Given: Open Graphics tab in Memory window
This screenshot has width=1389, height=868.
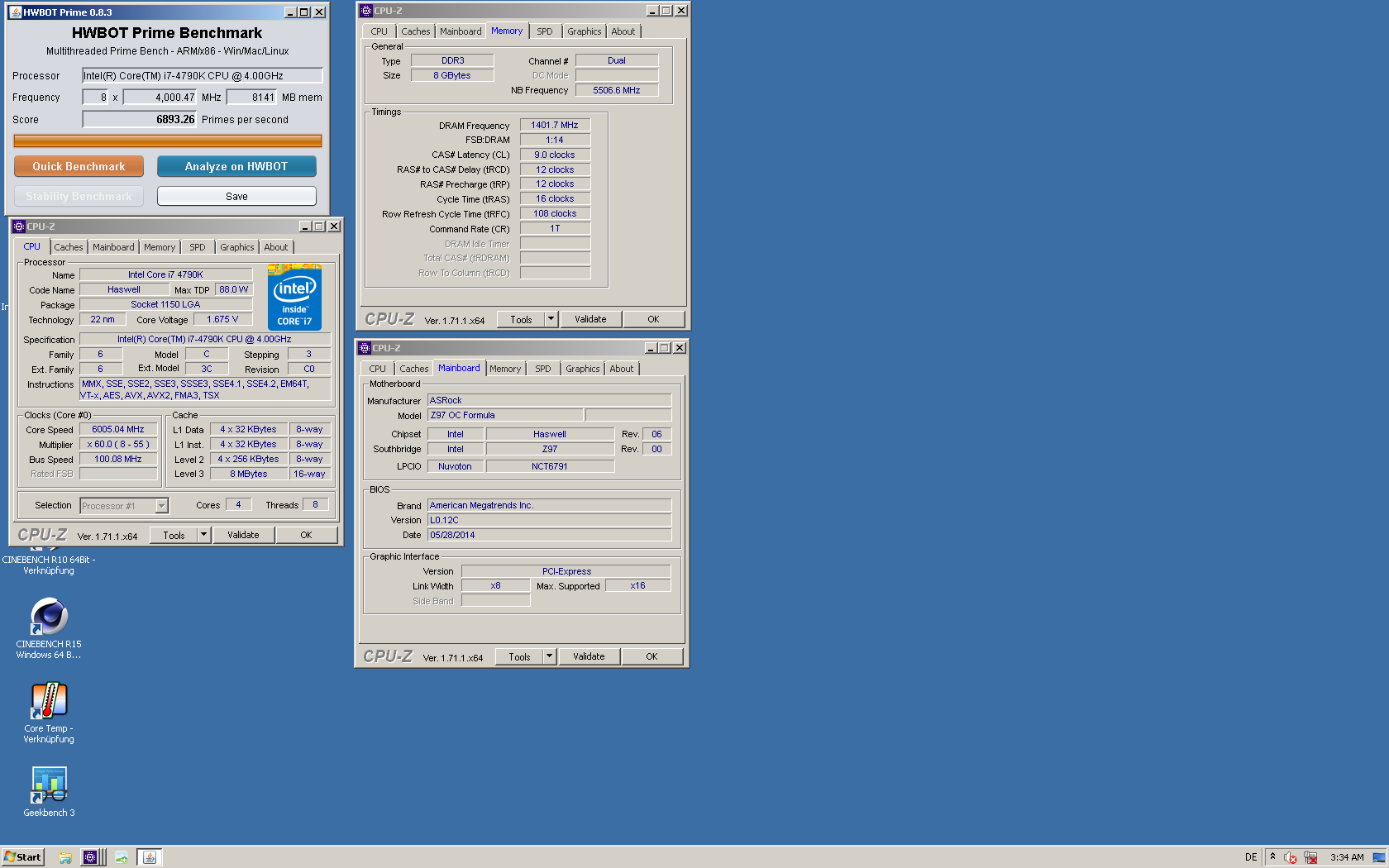Looking at the screenshot, I should [x=585, y=31].
